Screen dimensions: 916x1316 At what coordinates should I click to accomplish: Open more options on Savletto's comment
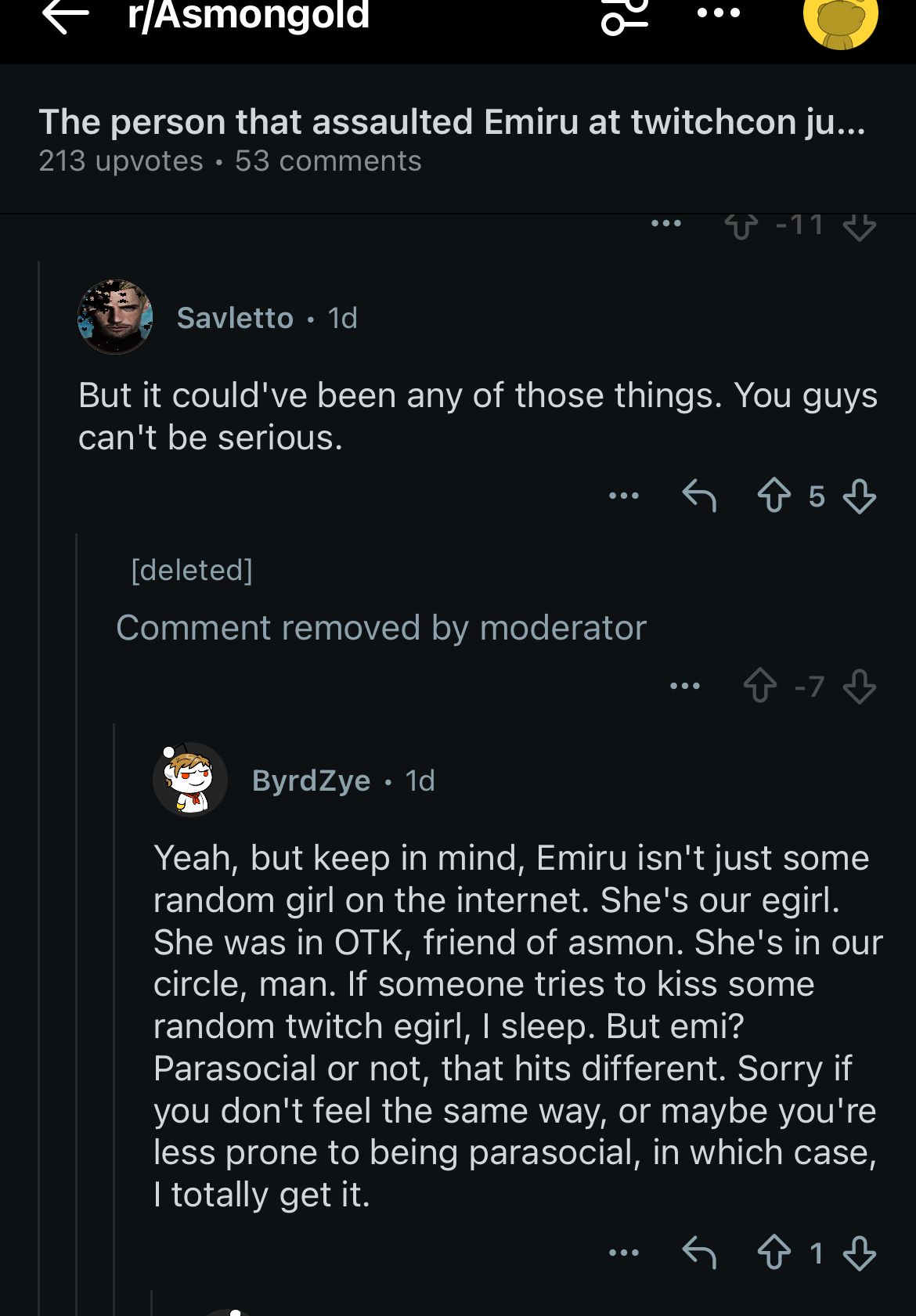point(624,496)
